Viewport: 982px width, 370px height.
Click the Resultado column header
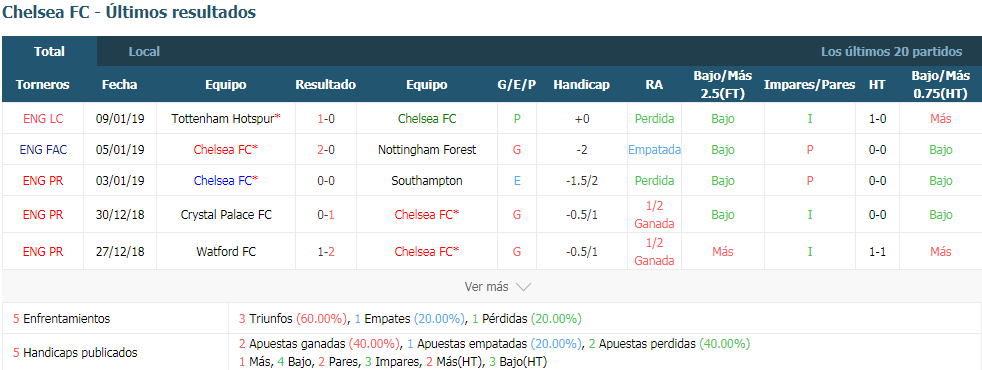(326, 85)
